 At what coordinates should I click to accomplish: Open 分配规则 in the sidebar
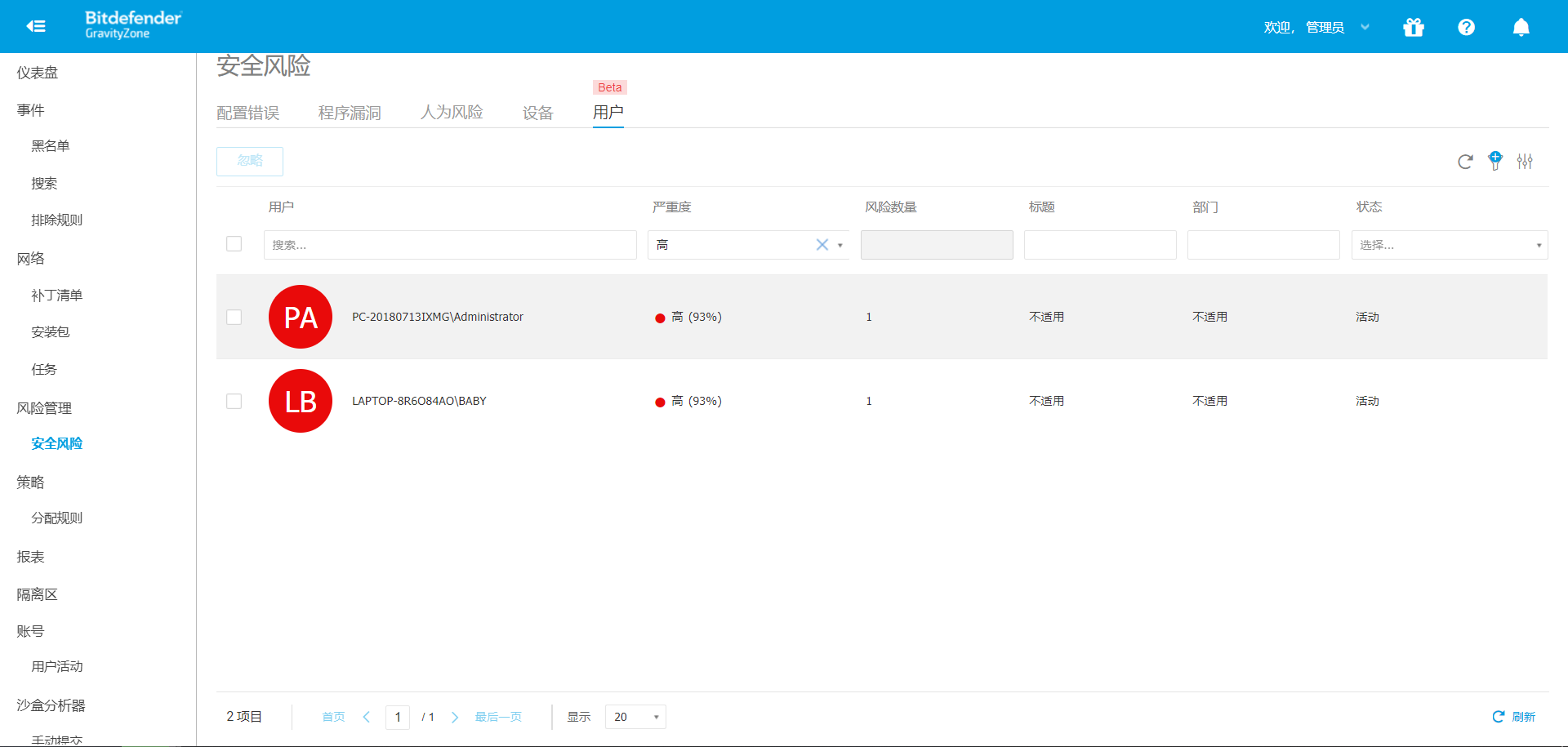pos(57,518)
